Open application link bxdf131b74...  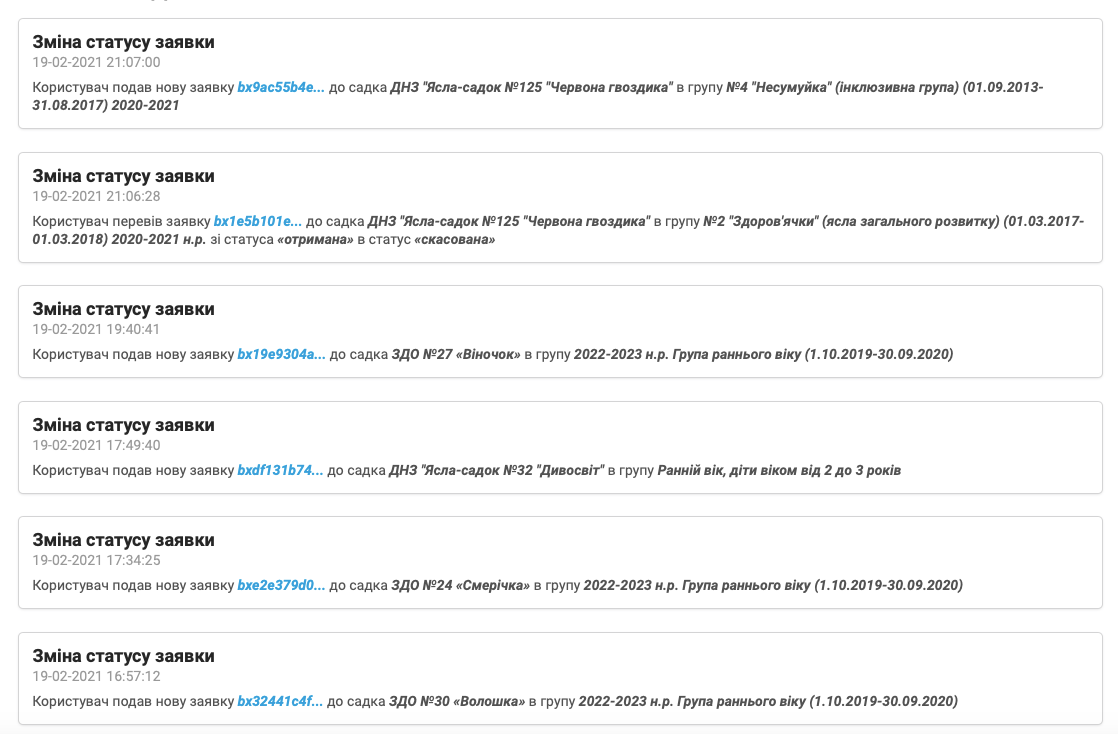coord(280,470)
